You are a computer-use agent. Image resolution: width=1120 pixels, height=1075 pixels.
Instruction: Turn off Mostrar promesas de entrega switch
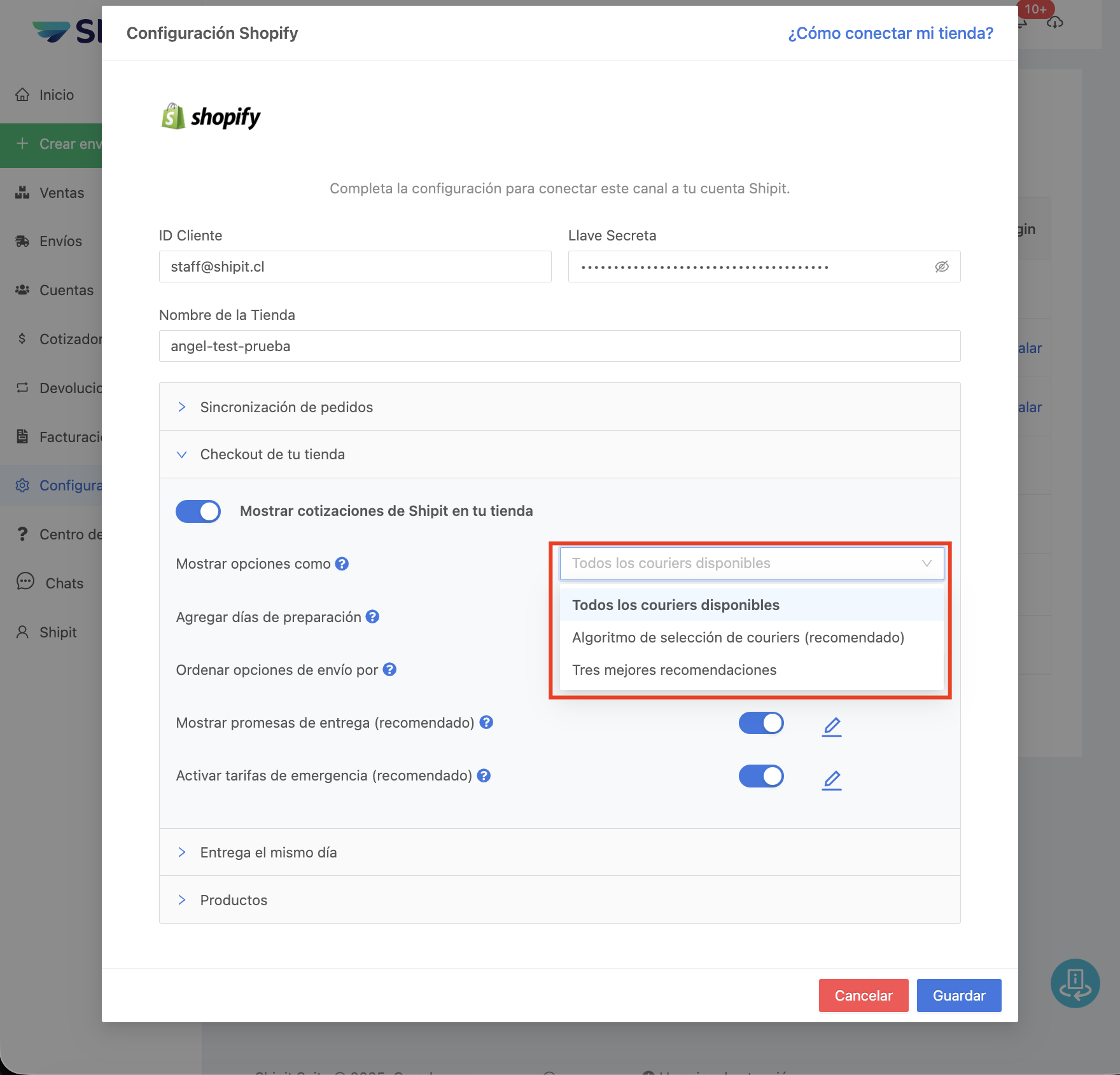point(760,723)
